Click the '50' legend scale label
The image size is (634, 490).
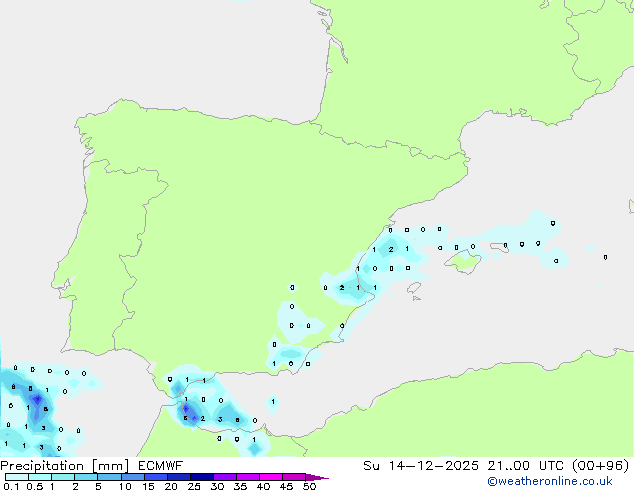click(x=309, y=486)
